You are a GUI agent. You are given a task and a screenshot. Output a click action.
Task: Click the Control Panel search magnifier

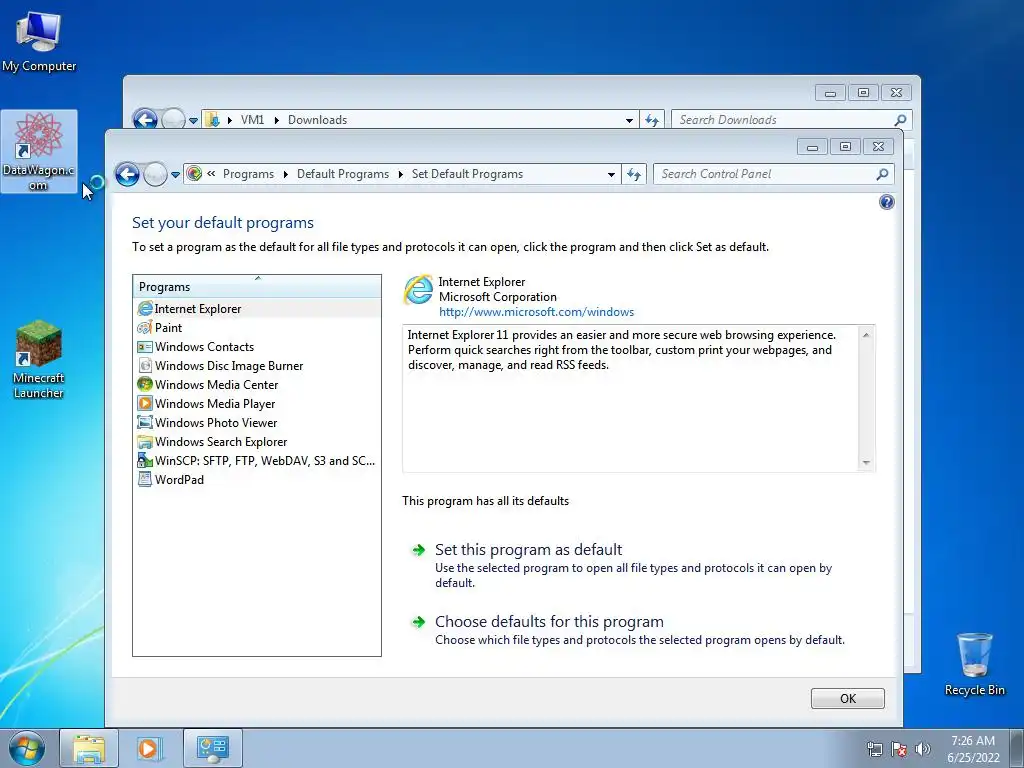[x=882, y=174]
